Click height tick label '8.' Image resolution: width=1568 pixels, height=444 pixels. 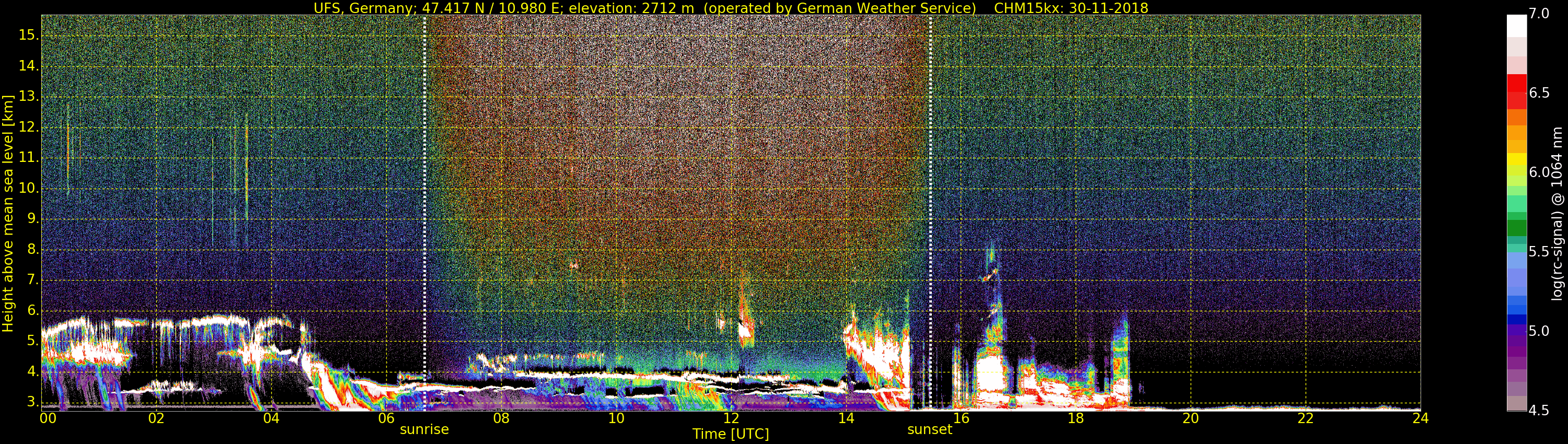click(33, 249)
